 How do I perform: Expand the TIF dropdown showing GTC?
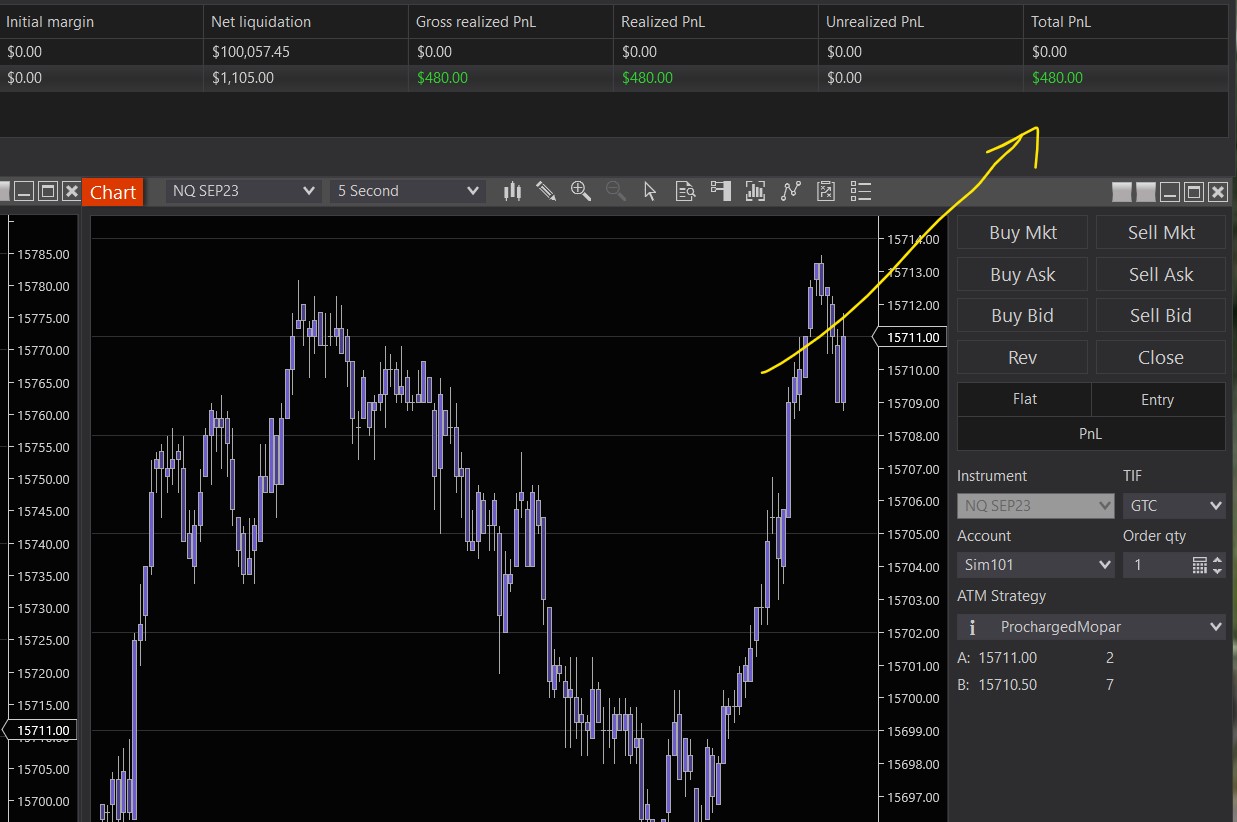pos(1173,506)
